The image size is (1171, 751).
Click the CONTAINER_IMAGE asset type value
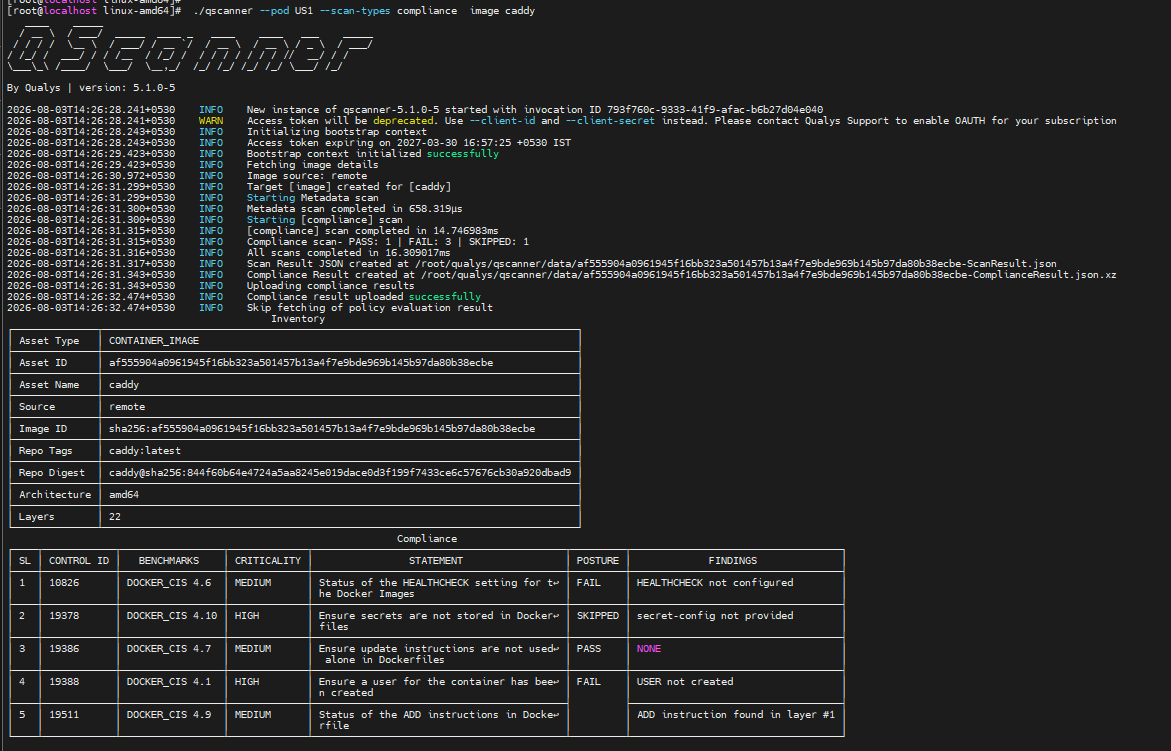point(154,340)
